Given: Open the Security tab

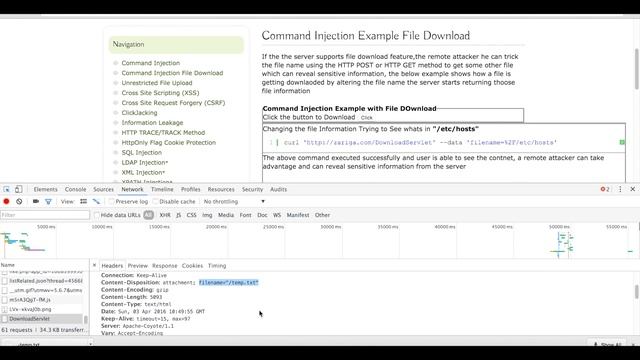Looking at the screenshot, I should pyautogui.click(x=252, y=189).
